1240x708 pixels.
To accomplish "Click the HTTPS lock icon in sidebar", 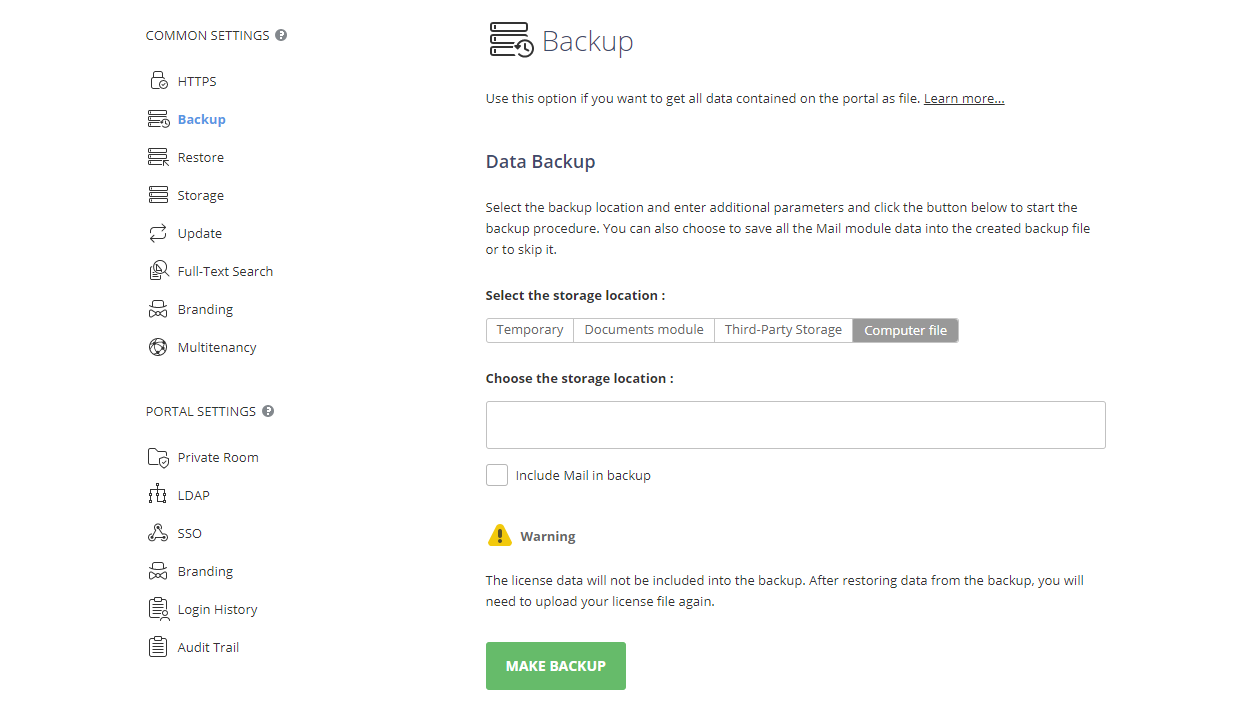I will 158,81.
